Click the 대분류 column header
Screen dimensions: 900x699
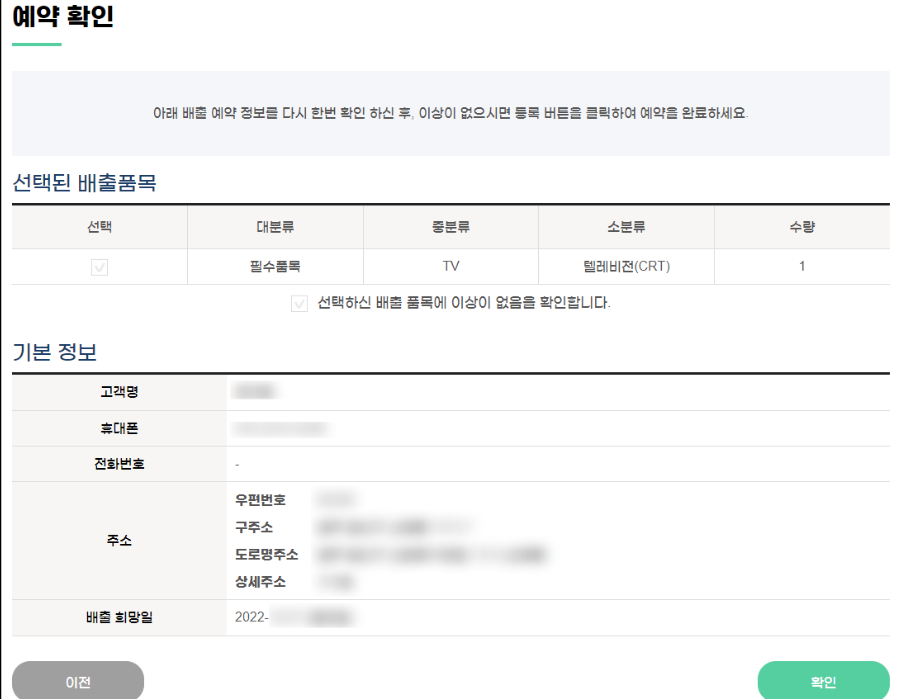pos(275,227)
